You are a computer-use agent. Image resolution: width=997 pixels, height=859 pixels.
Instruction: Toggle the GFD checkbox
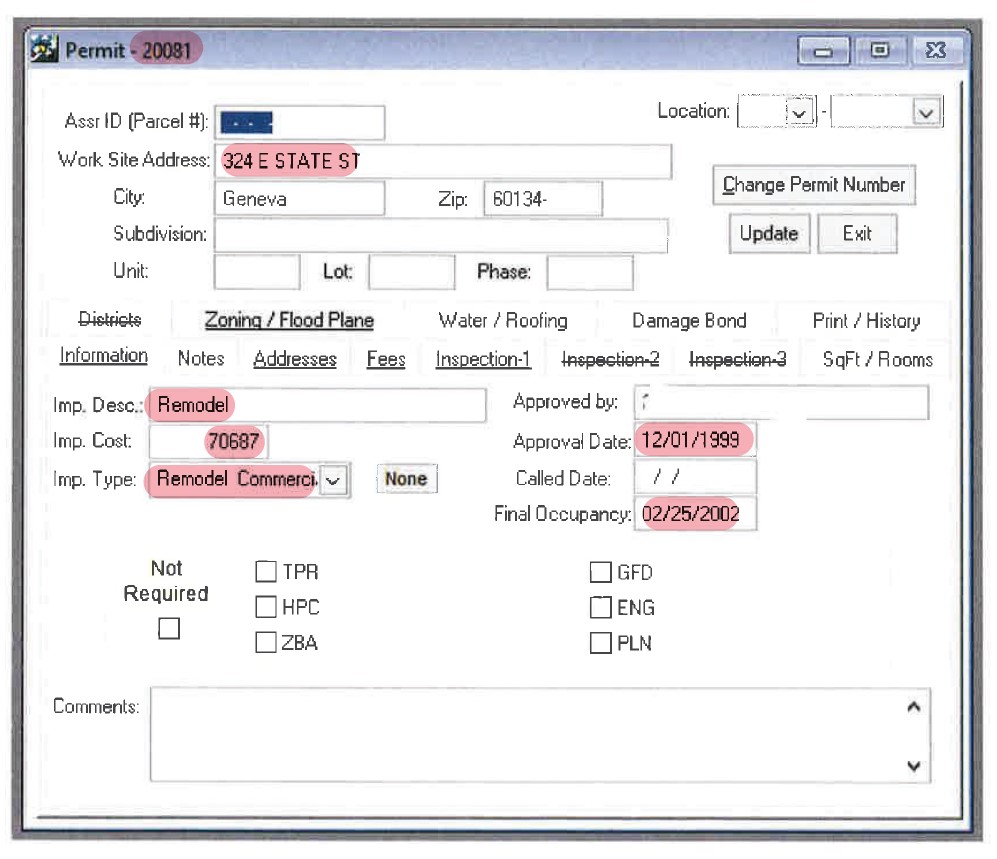tap(600, 572)
